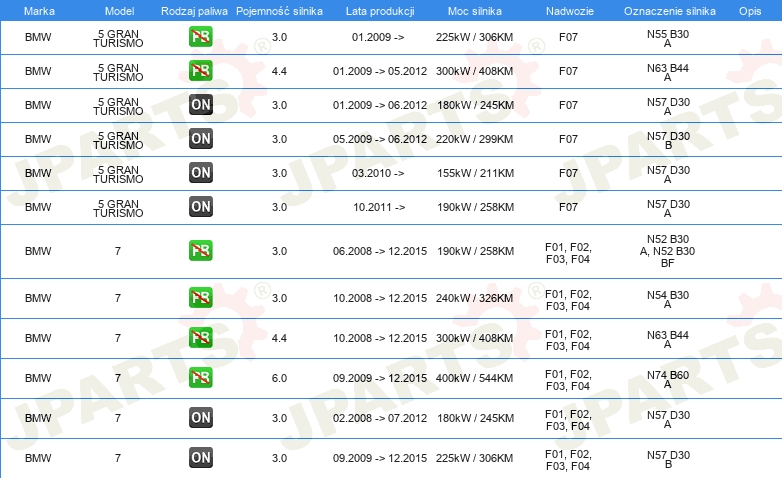
Task: Click the Opis column header
Action: (750, 11)
